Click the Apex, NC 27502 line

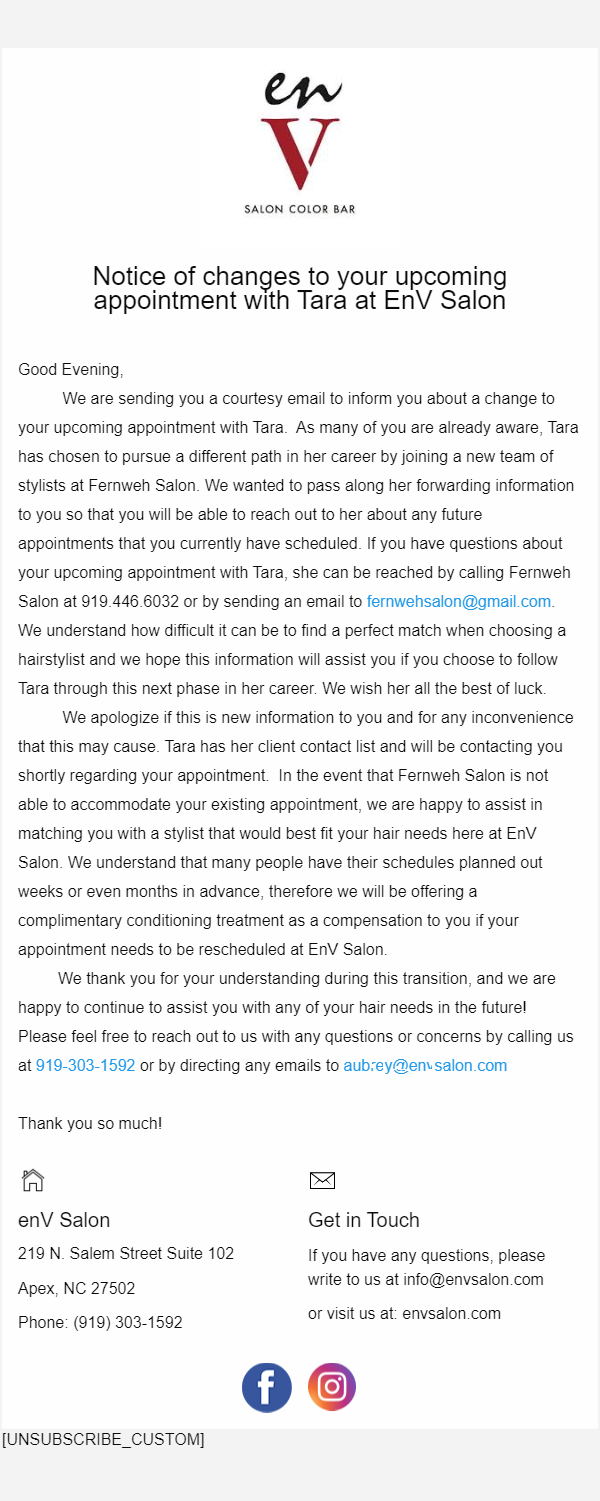tap(77, 1288)
